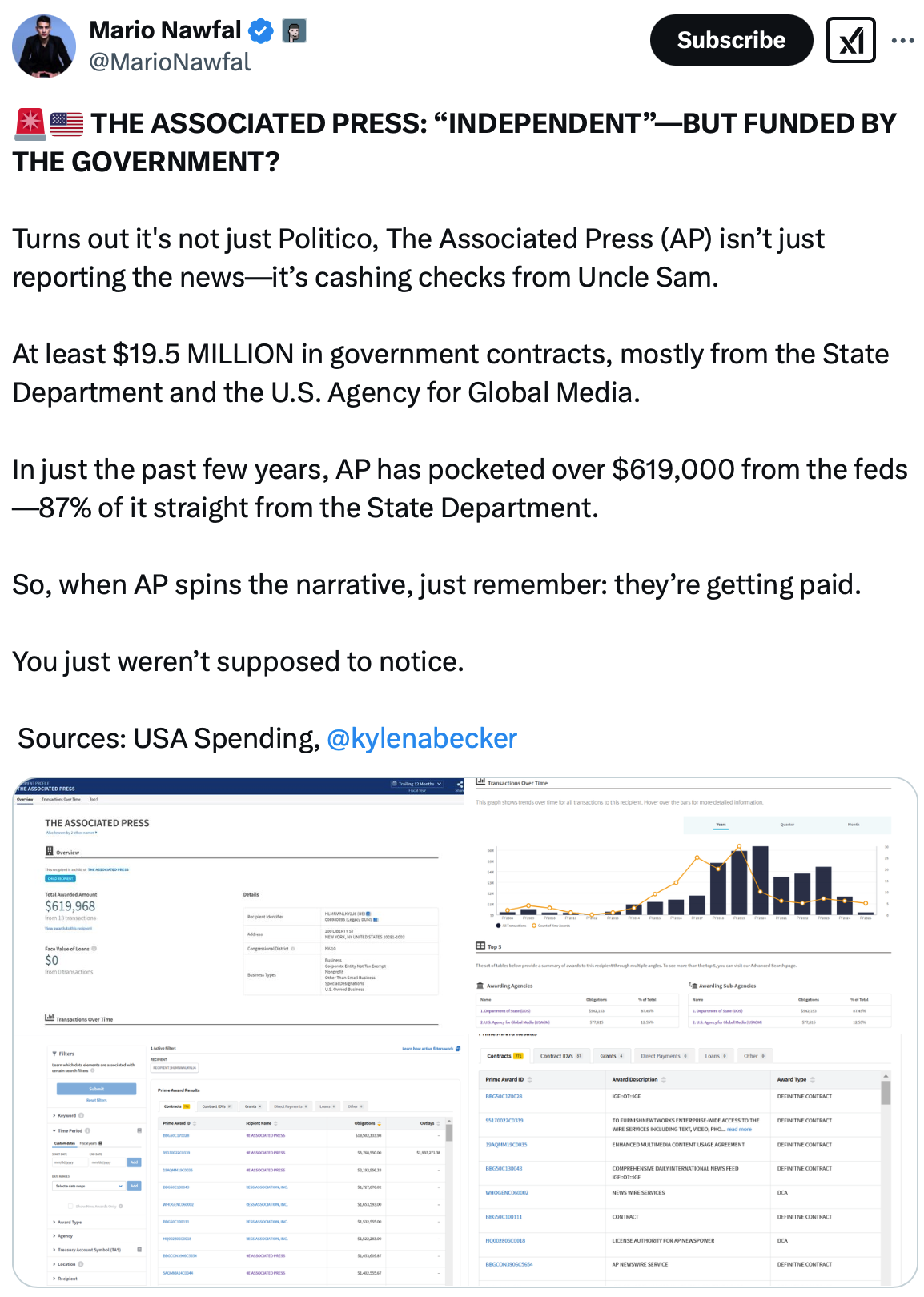The width and height of the screenshot is (924, 1297).
Task: Open Mario Nawfal's profile avatar
Action: click(44, 46)
